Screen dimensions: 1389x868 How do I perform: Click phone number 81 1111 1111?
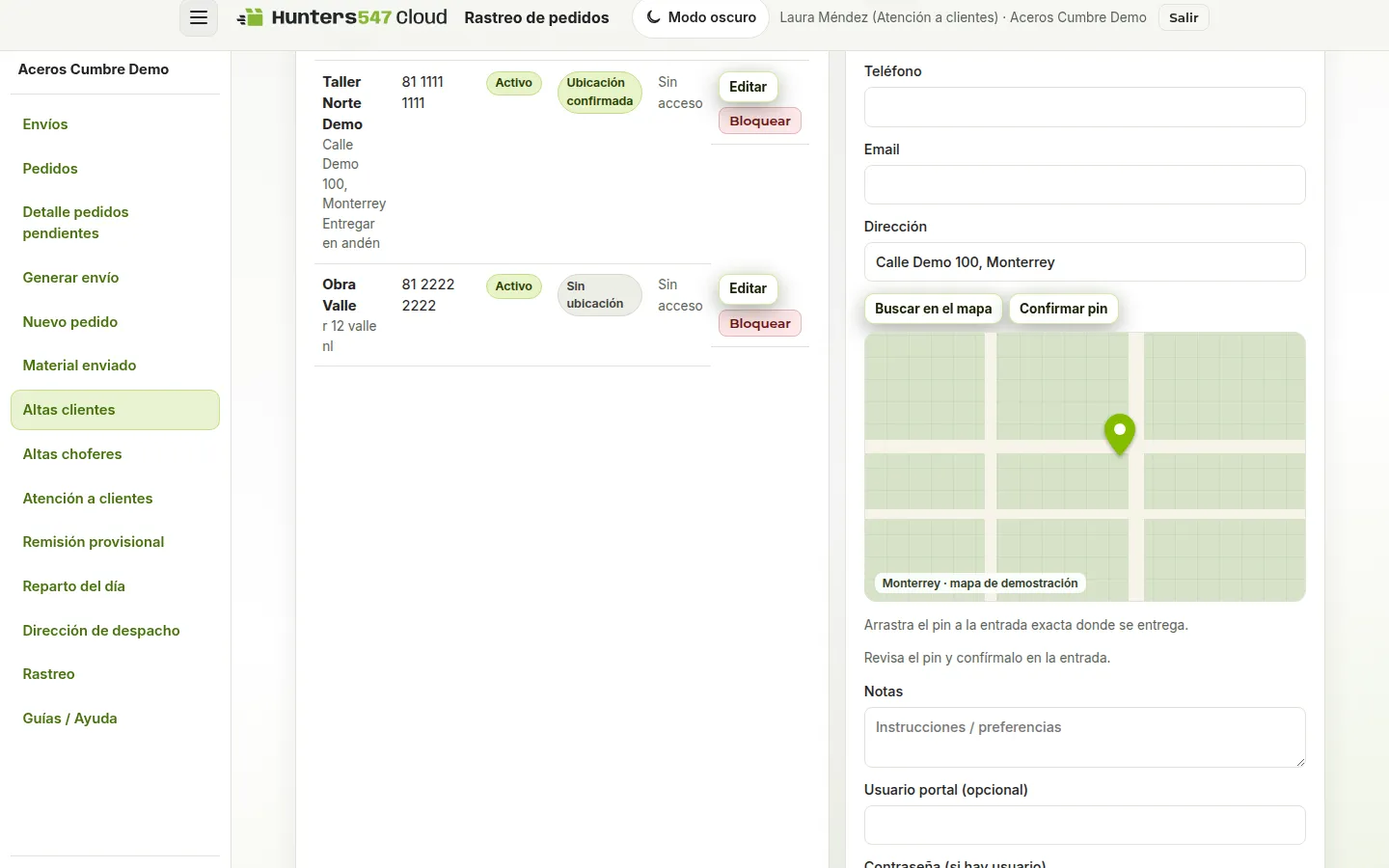tap(422, 93)
